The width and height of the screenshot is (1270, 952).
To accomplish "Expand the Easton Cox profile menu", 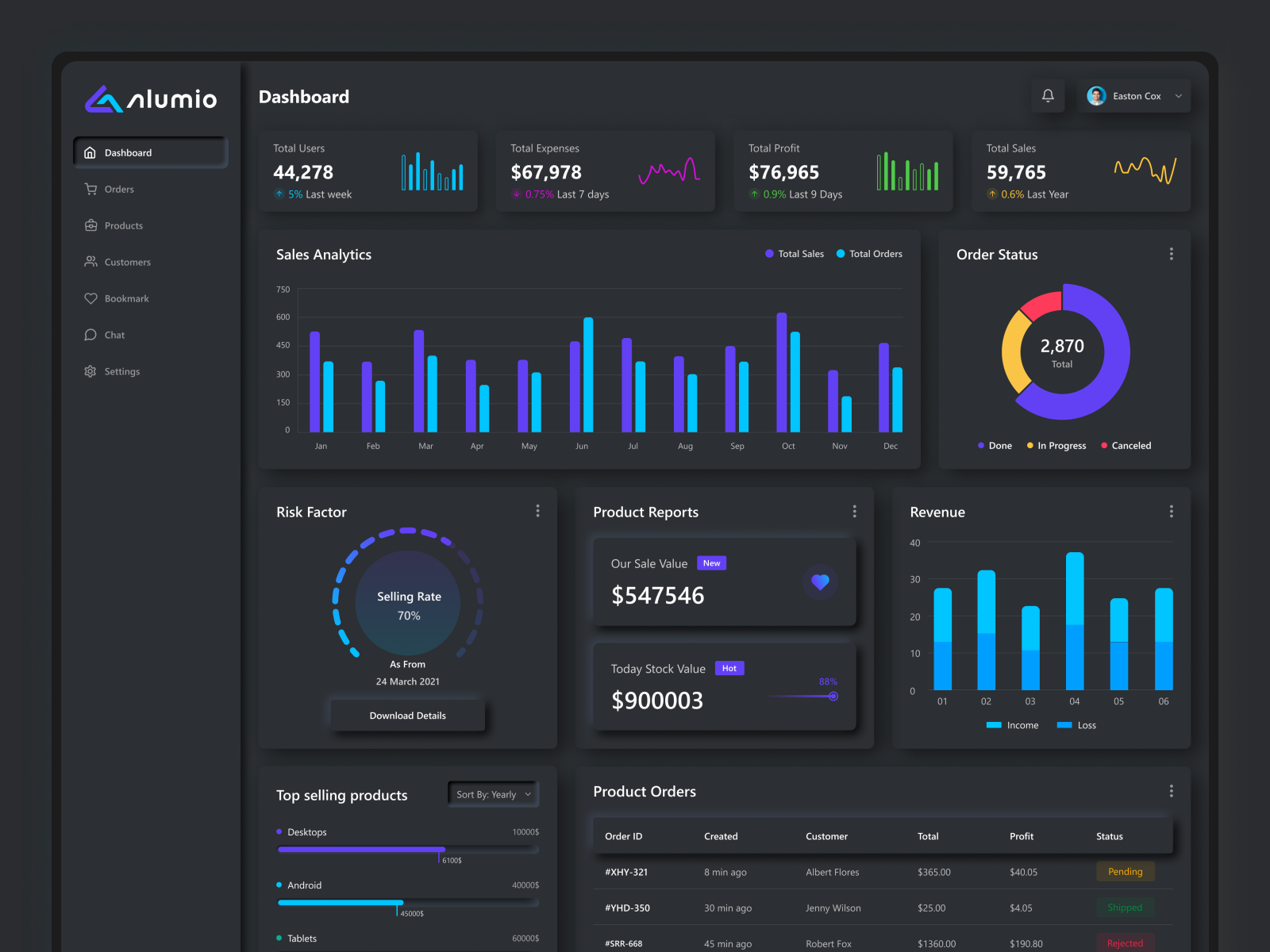I will 1180,95.
